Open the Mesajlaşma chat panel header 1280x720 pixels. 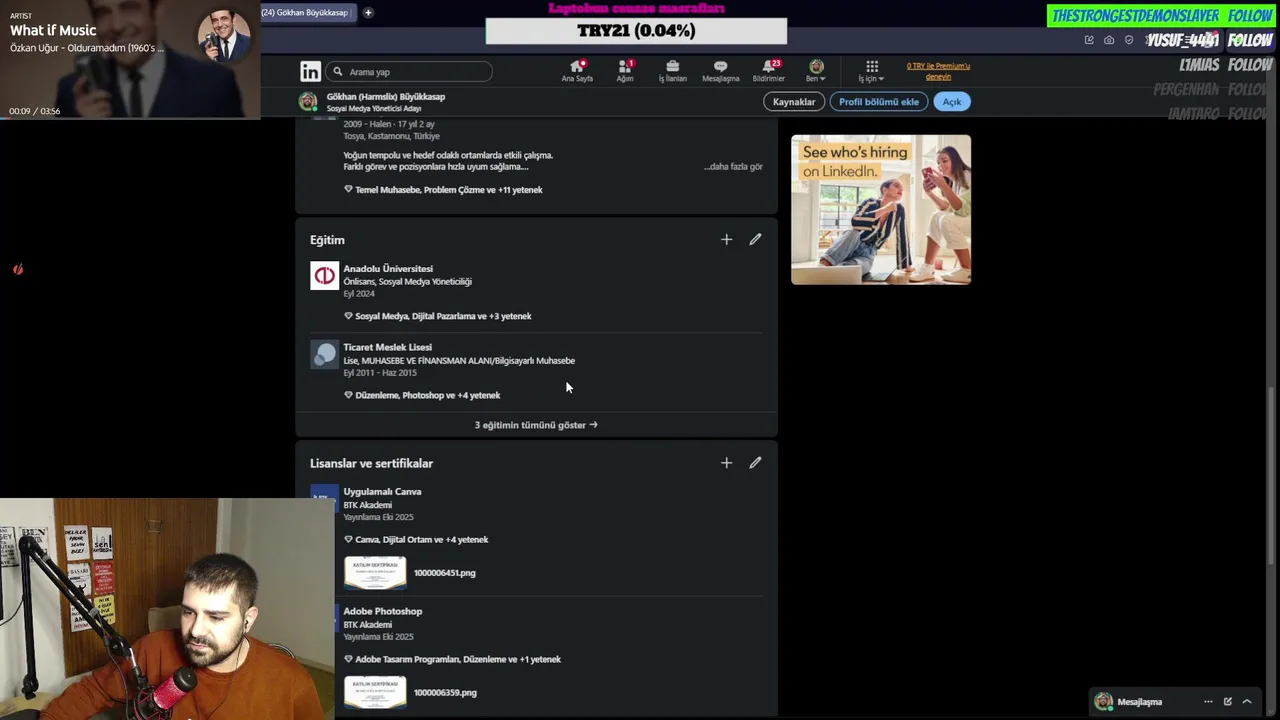(1140, 702)
